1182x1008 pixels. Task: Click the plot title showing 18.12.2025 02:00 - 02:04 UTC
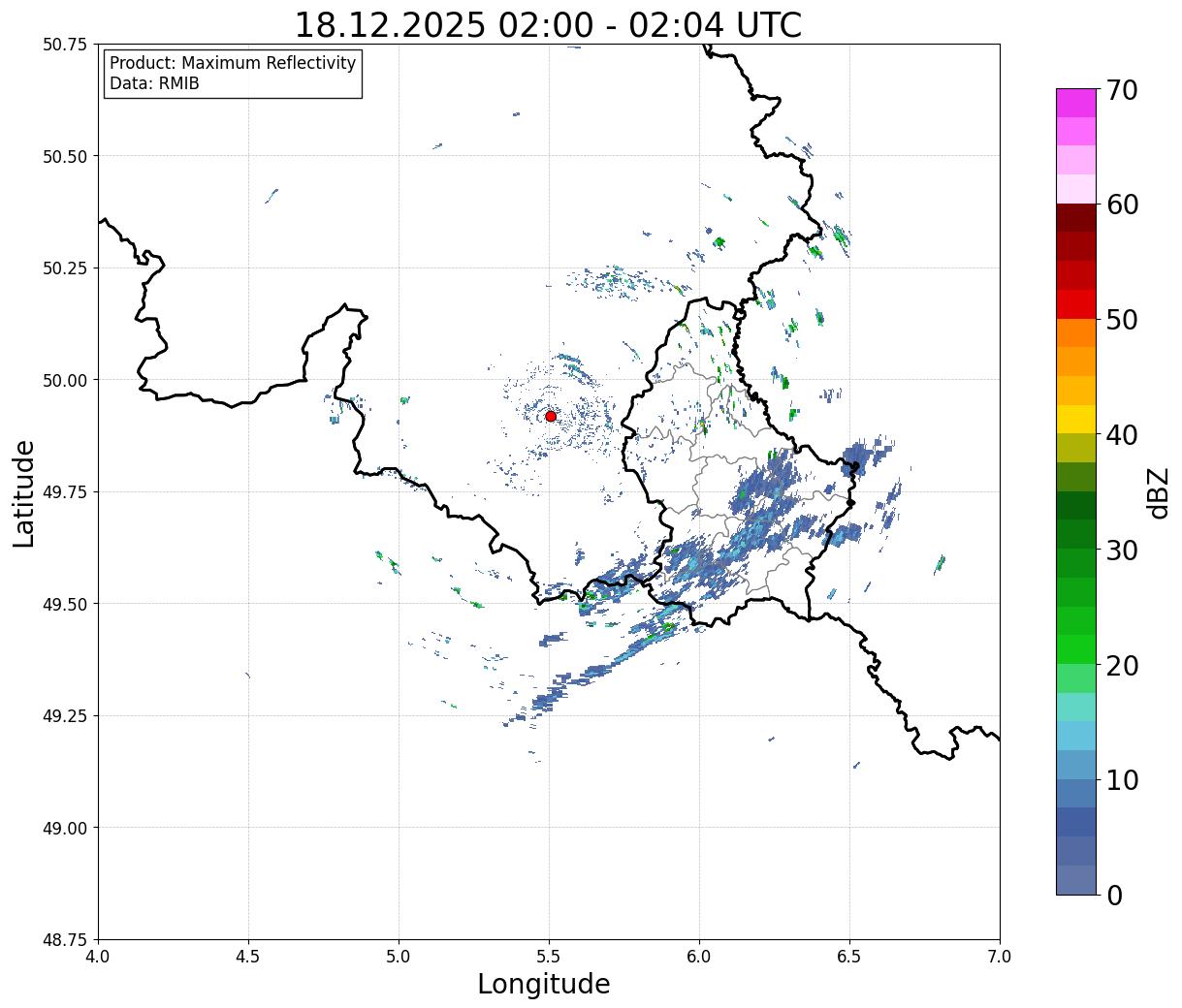point(548,24)
